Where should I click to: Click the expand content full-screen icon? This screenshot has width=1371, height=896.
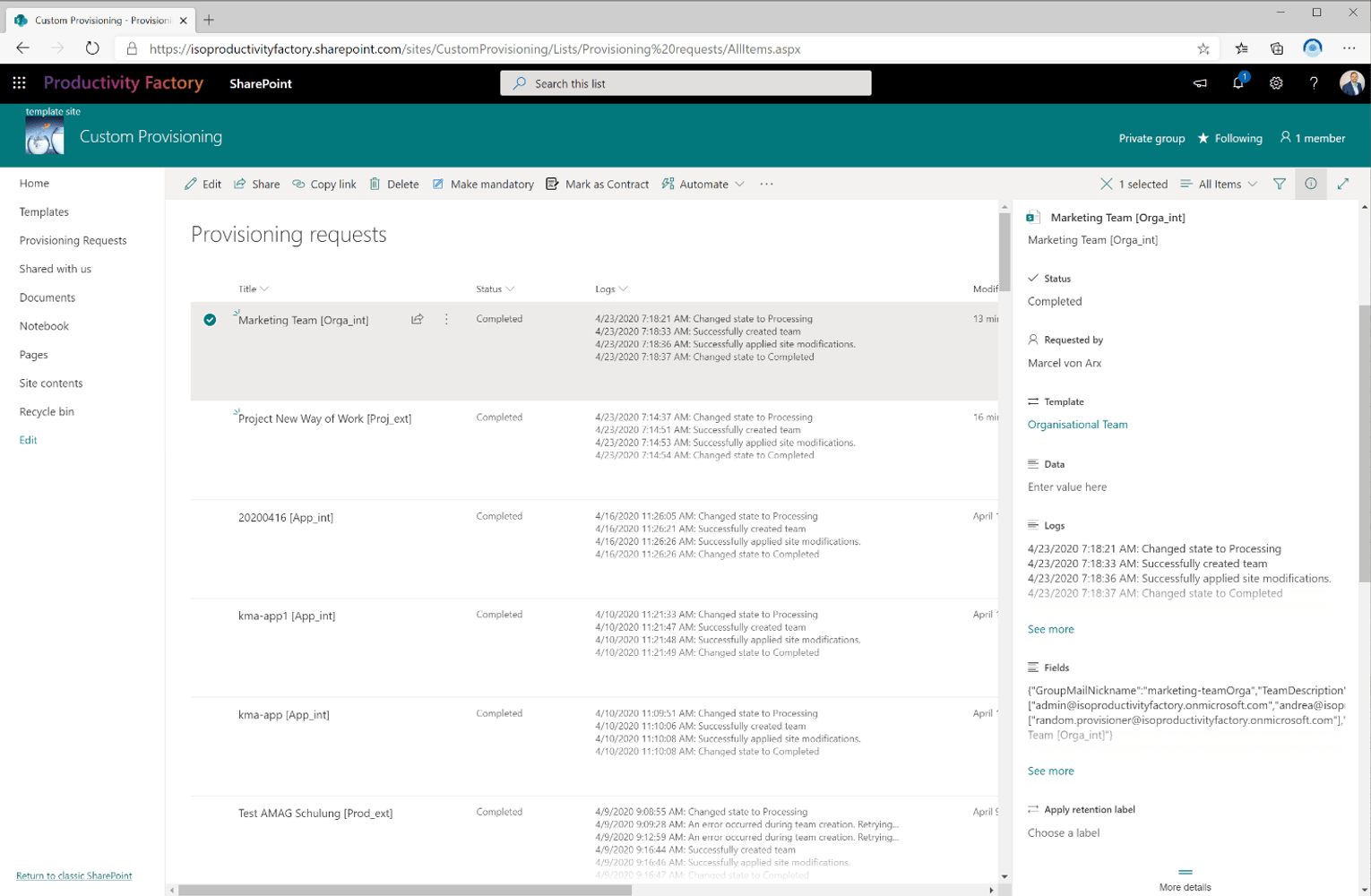click(1343, 184)
